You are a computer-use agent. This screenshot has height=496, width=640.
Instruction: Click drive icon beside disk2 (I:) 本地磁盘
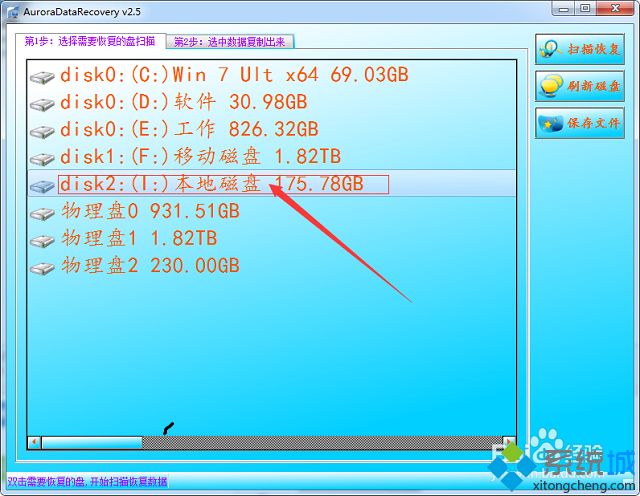[x=42, y=186]
